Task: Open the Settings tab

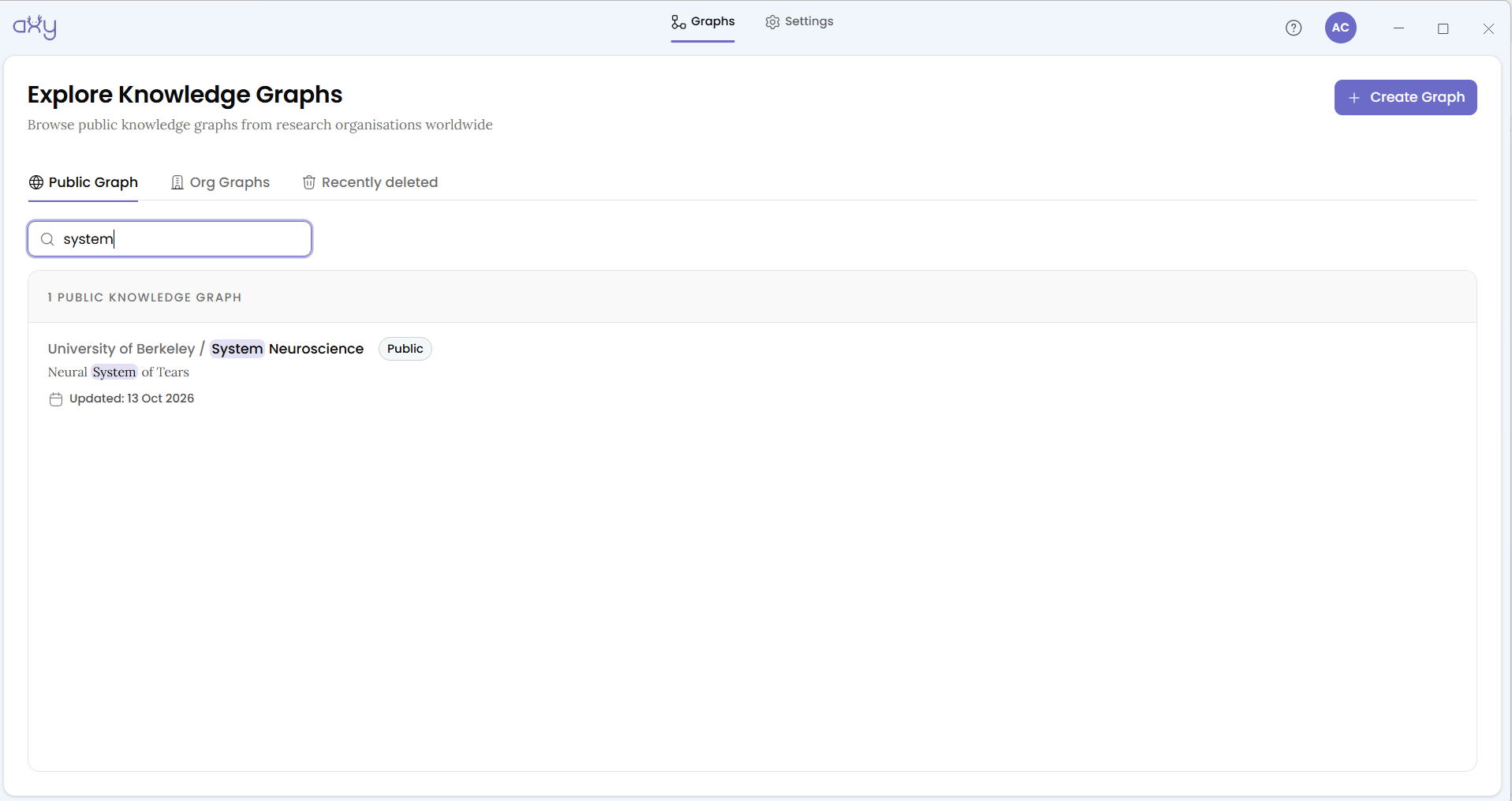Action: coord(799,22)
